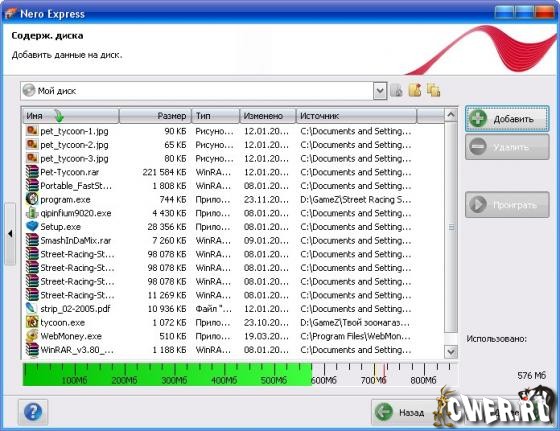The image size is (560, 431).
Task: Select the WebMoney.exe file icon
Action: tap(32, 336)
